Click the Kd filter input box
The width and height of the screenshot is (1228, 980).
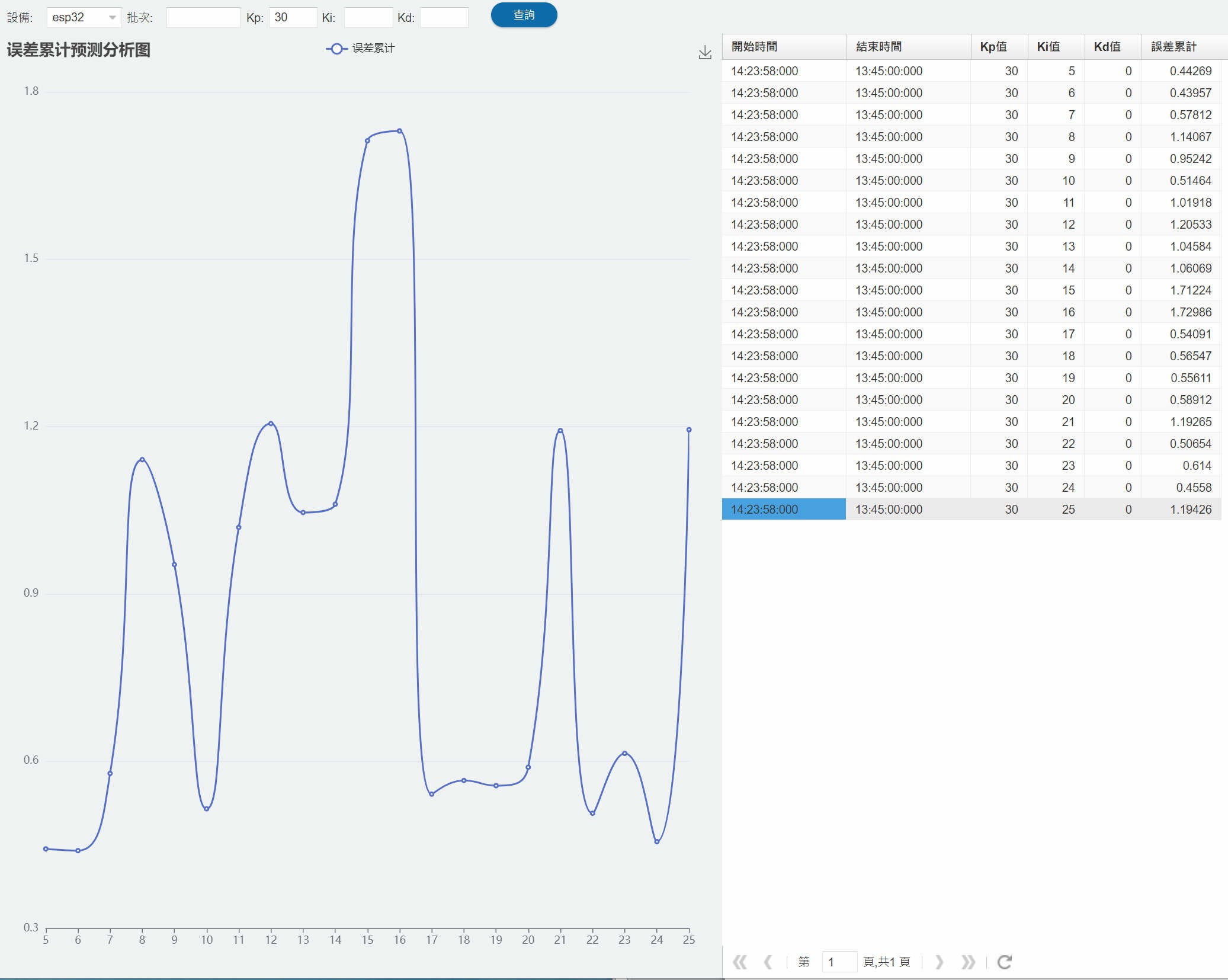(444, 18)
